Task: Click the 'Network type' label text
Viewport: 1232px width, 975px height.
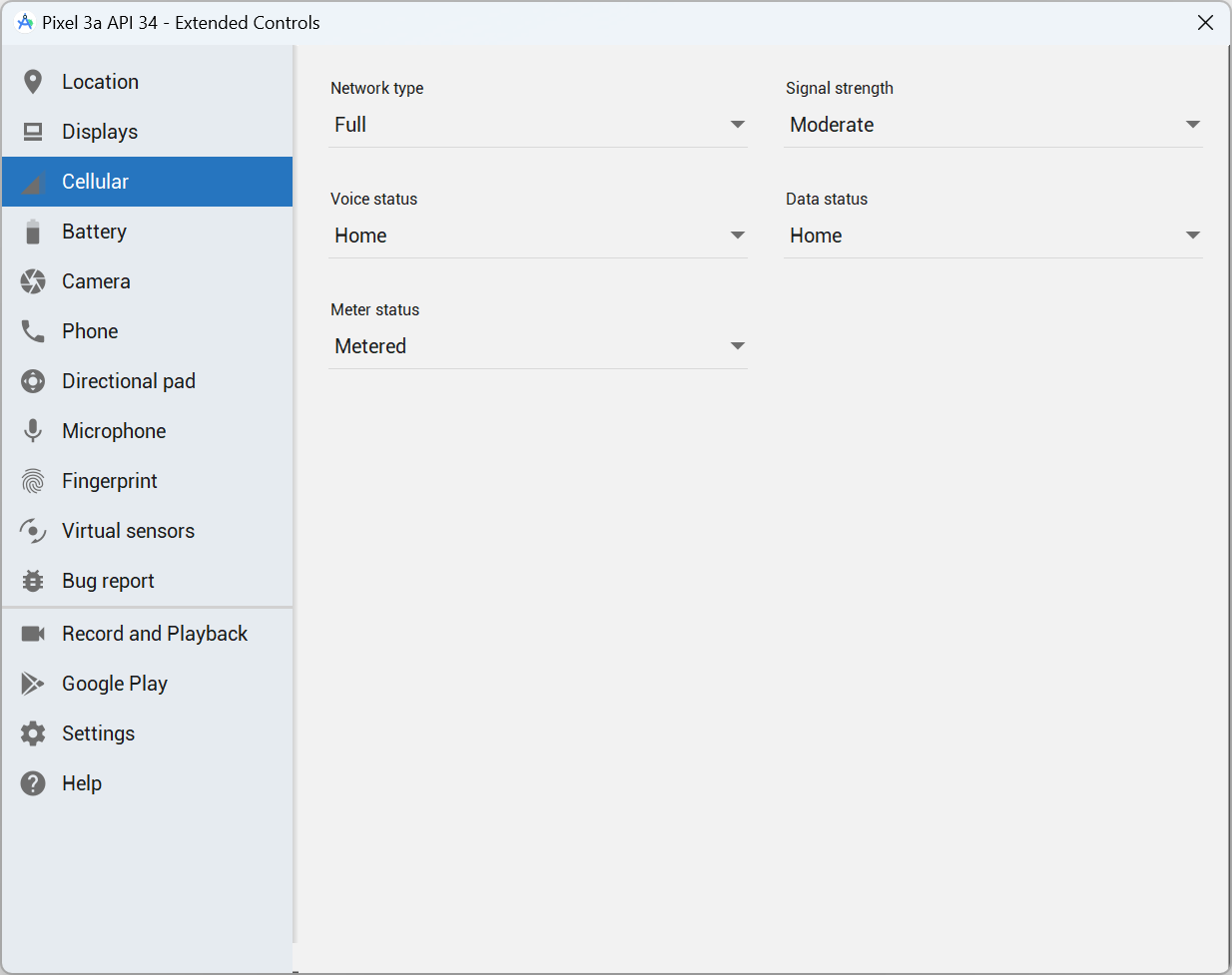Action: coord(376,88)
